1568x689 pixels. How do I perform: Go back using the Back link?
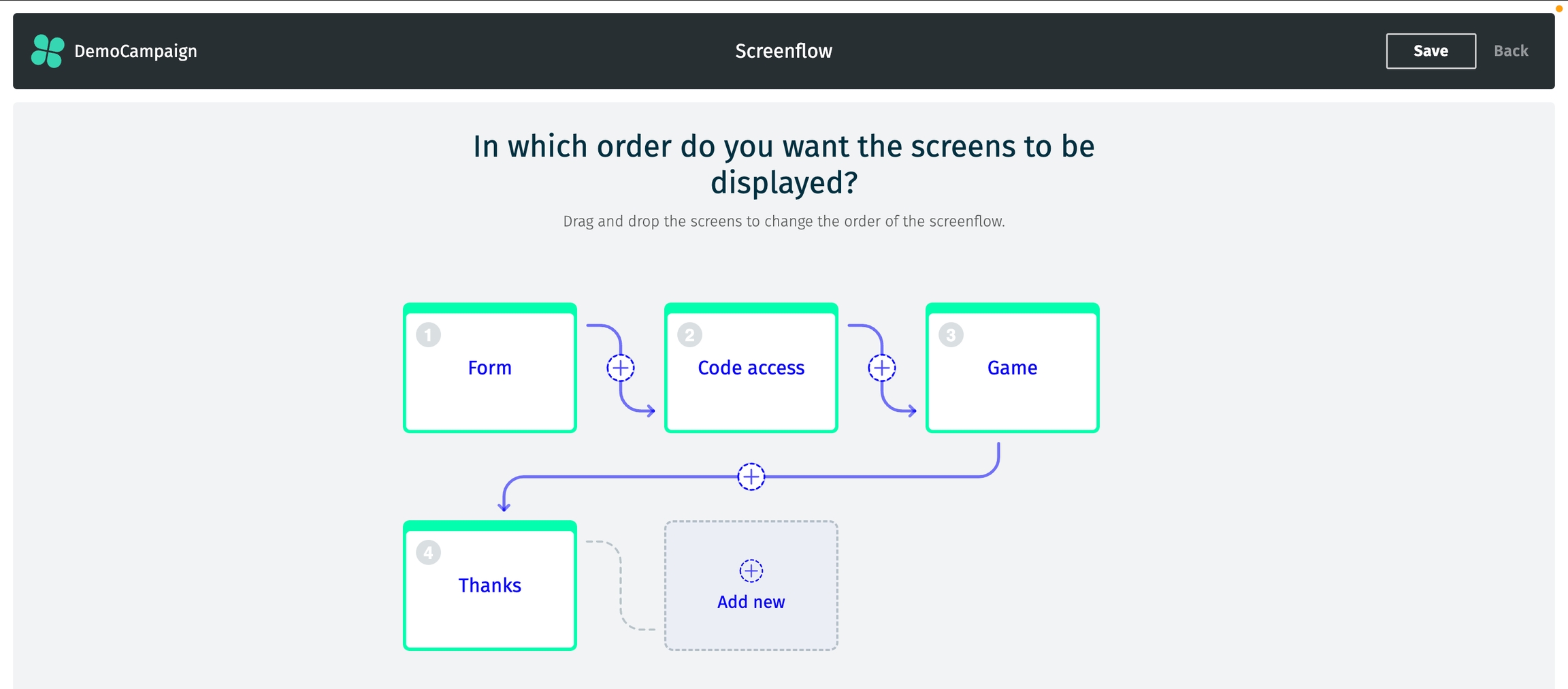(x=1510, y=51)
